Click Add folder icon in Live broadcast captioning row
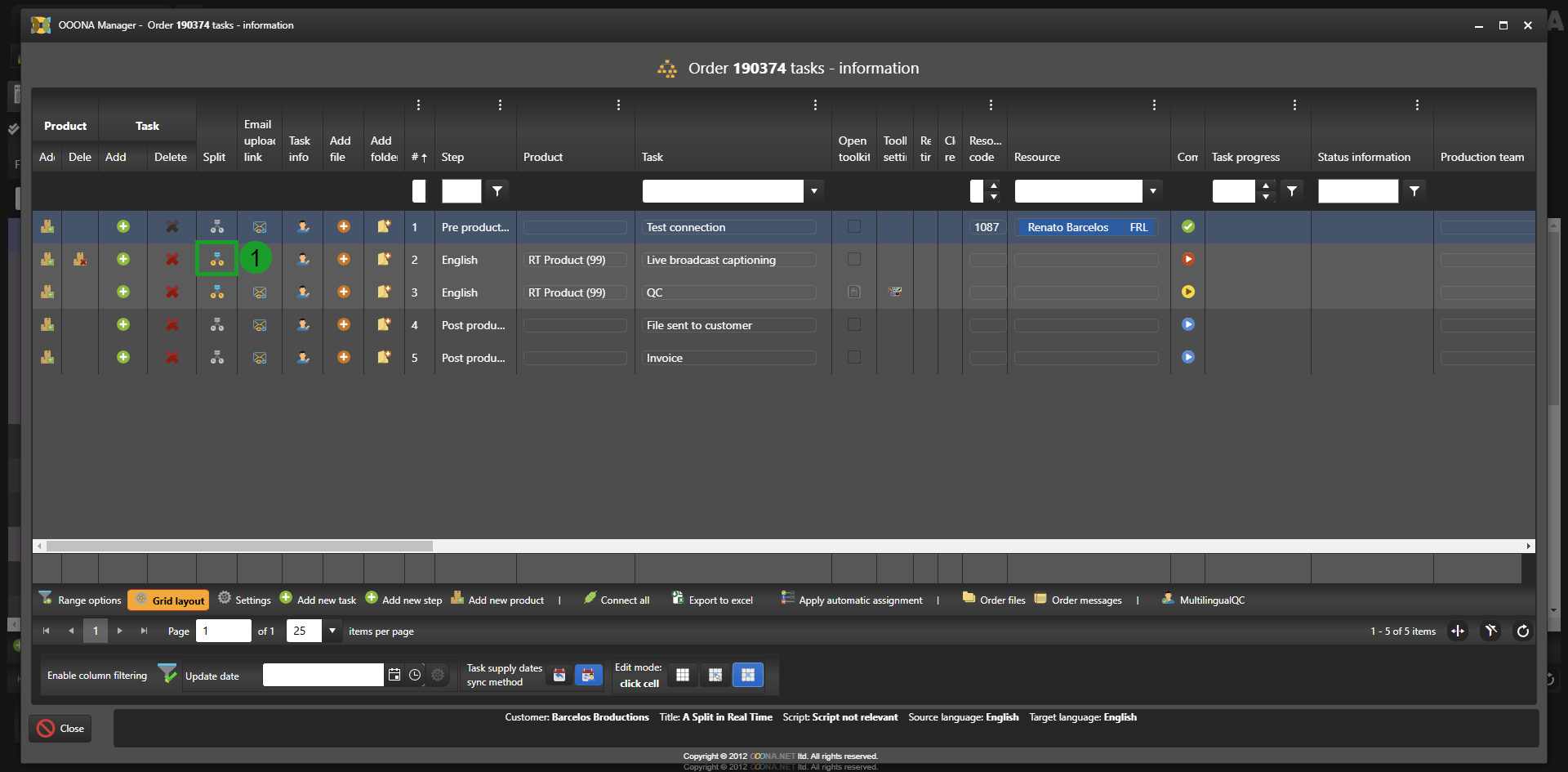Viewport: 1568px width, 772px height. (384, 259)
